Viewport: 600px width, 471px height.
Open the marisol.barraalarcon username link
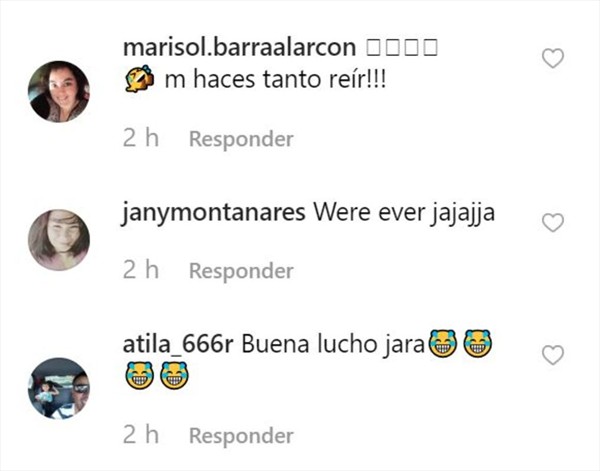(240, 47)
